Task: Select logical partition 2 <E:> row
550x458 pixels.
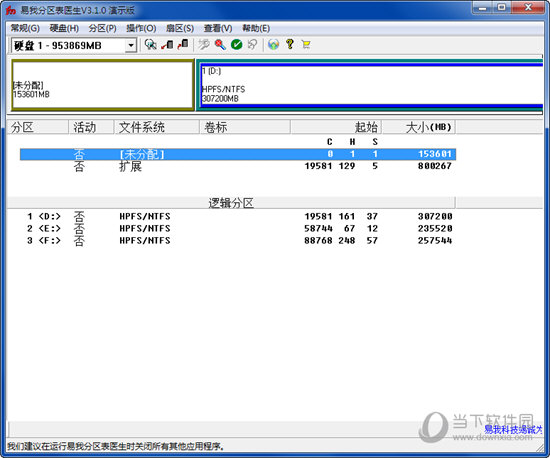Action: [238, 229]
